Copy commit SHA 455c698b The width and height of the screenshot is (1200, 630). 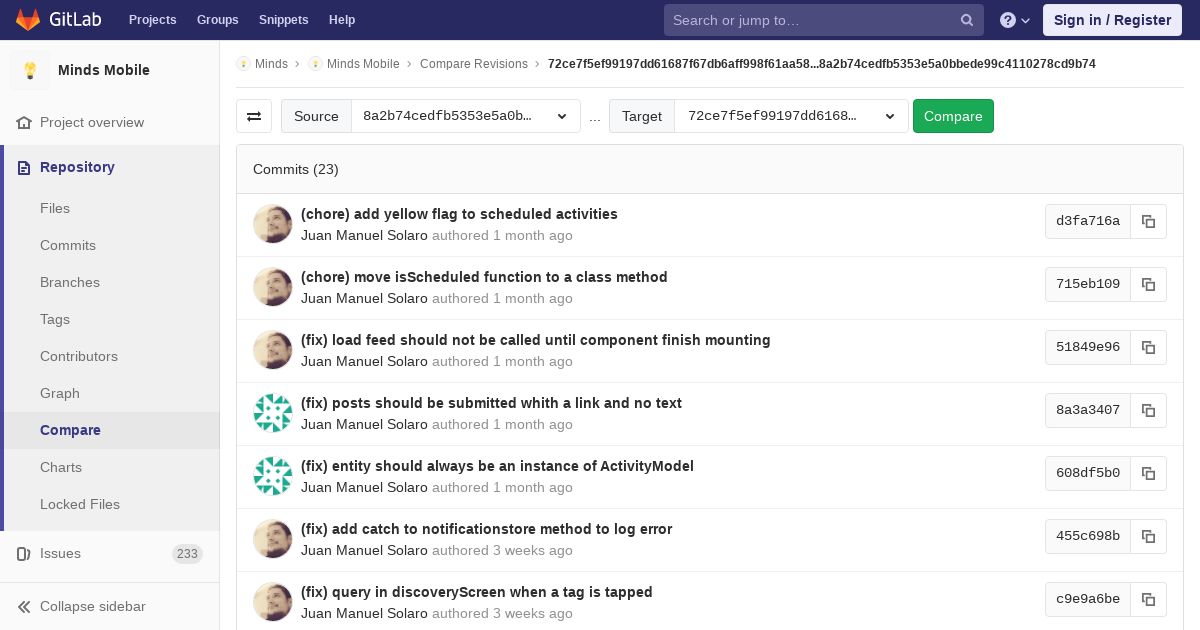coord(1148,536)
